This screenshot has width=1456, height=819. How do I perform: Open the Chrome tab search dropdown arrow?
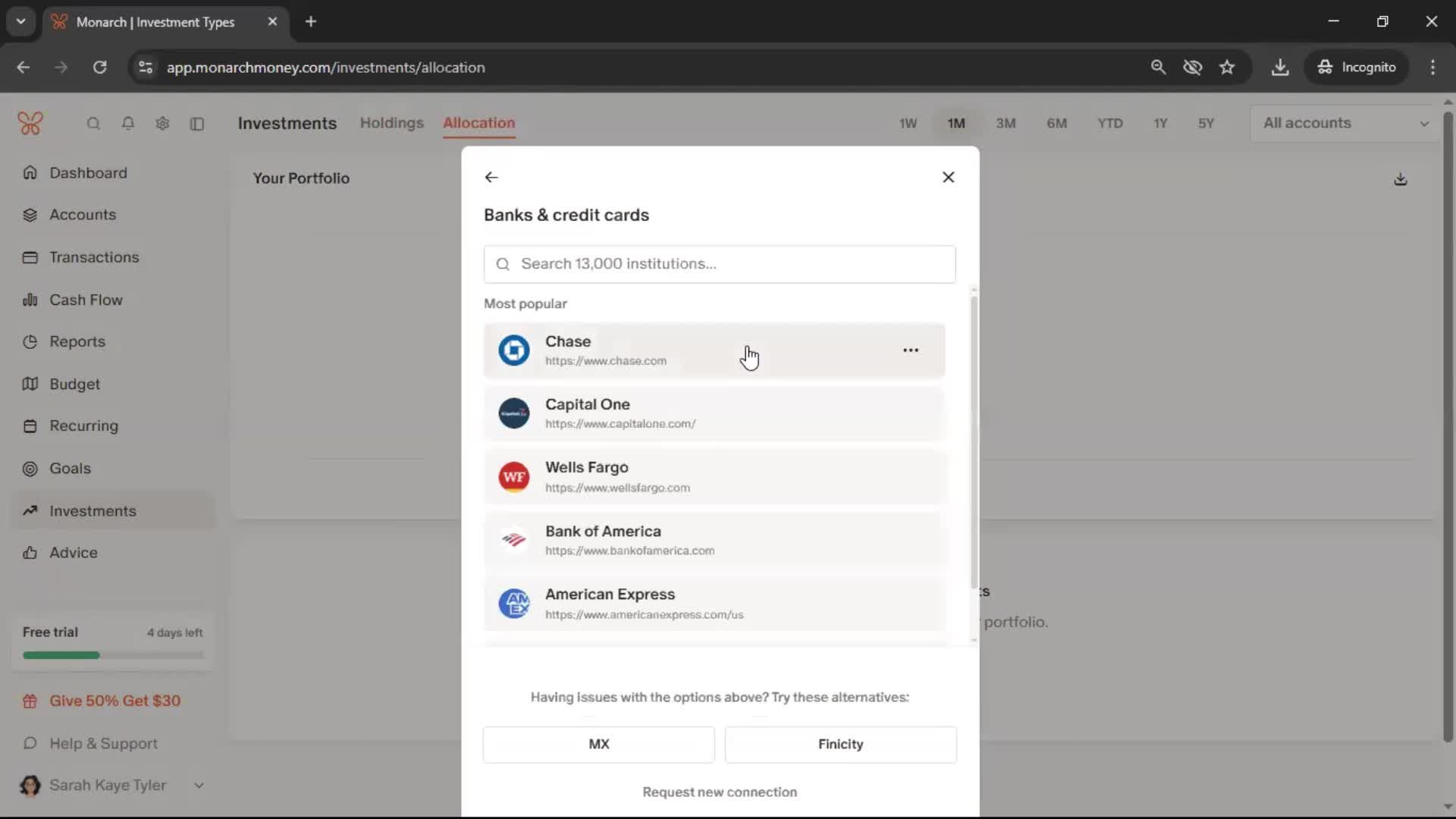[21, 21]
